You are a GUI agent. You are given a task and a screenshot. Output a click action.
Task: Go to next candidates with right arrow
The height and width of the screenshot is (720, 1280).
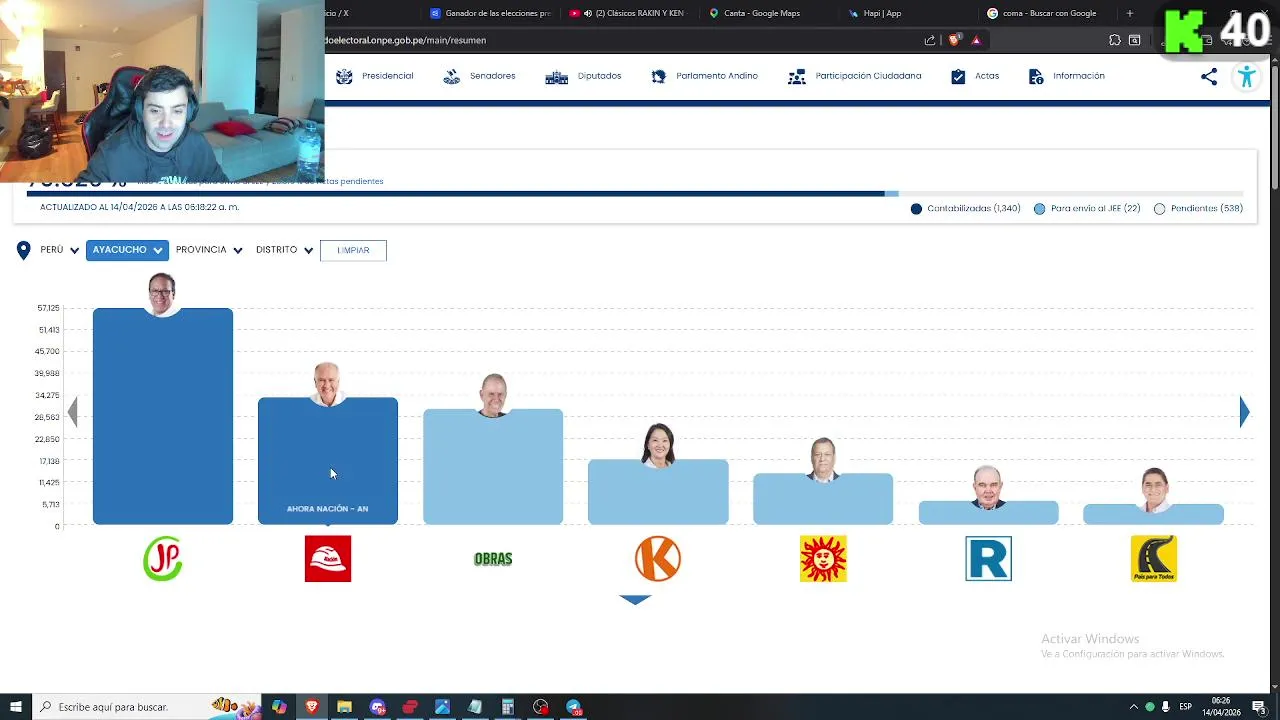tap(1244, 412)
